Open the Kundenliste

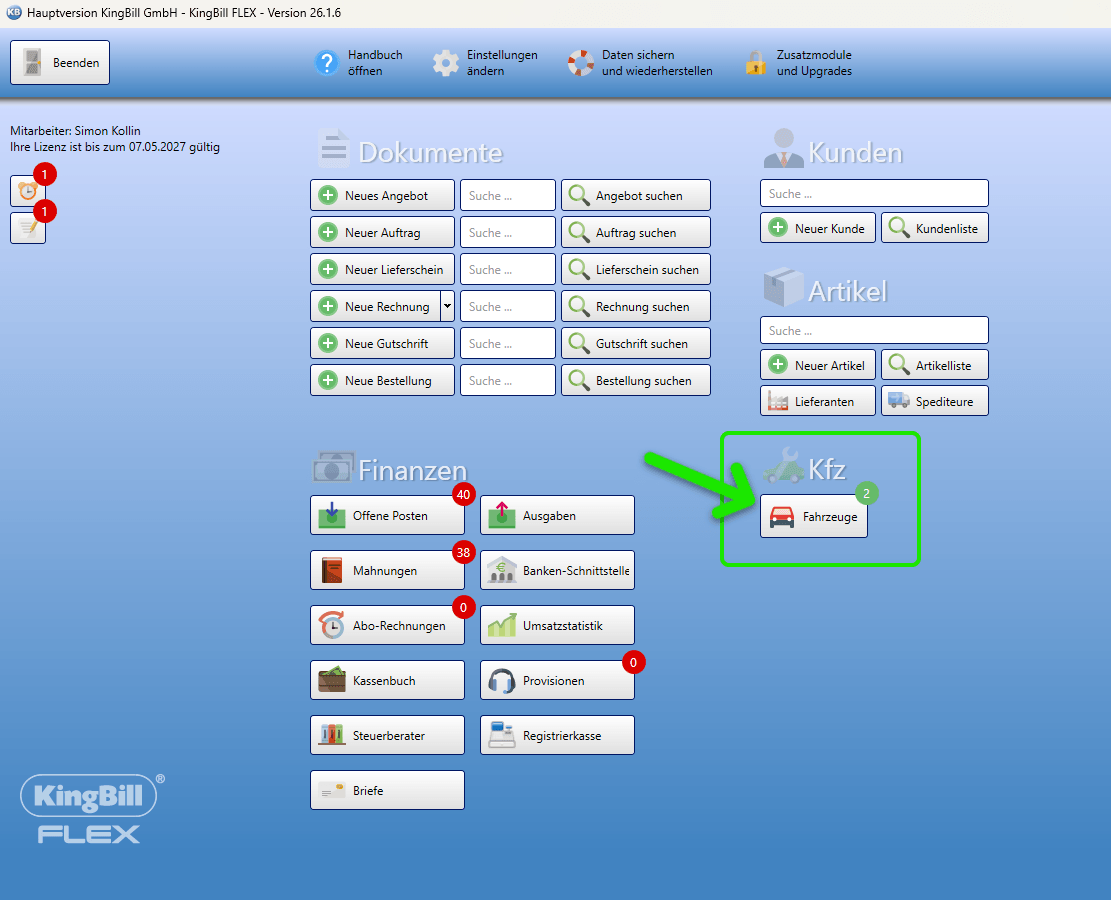point(935,228)
